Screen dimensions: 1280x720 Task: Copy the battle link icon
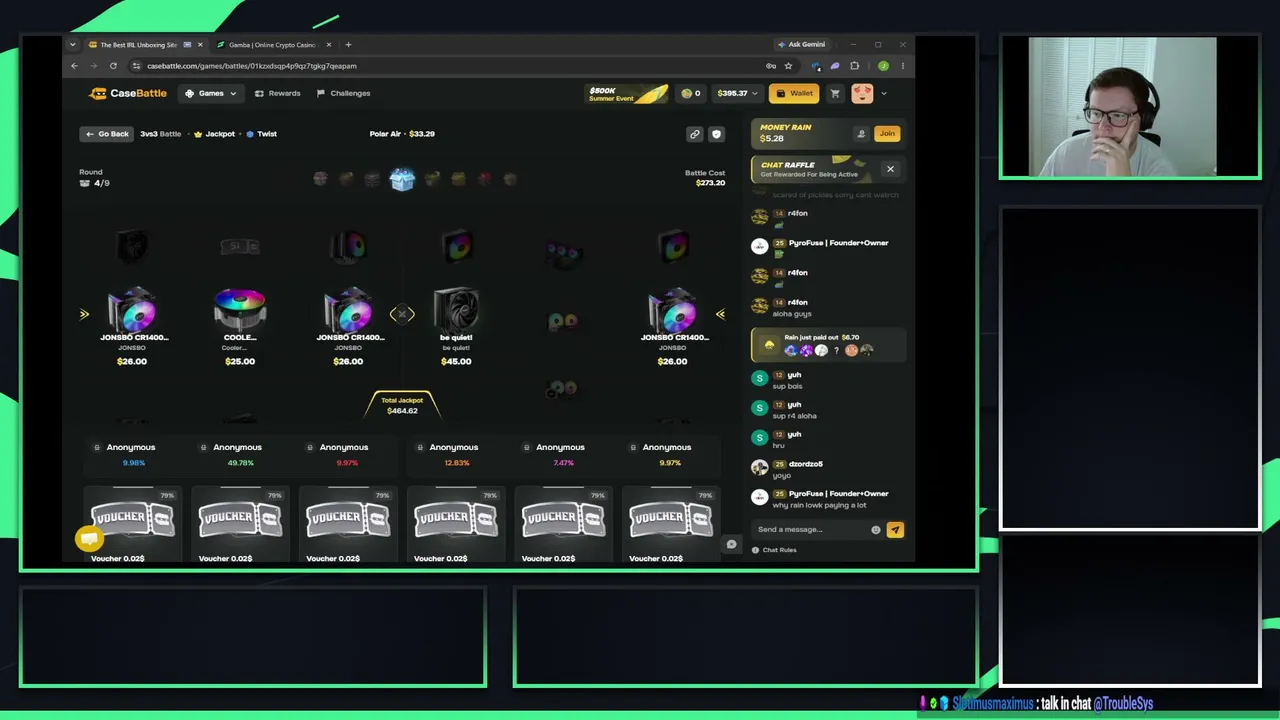[x=694, y=134]
